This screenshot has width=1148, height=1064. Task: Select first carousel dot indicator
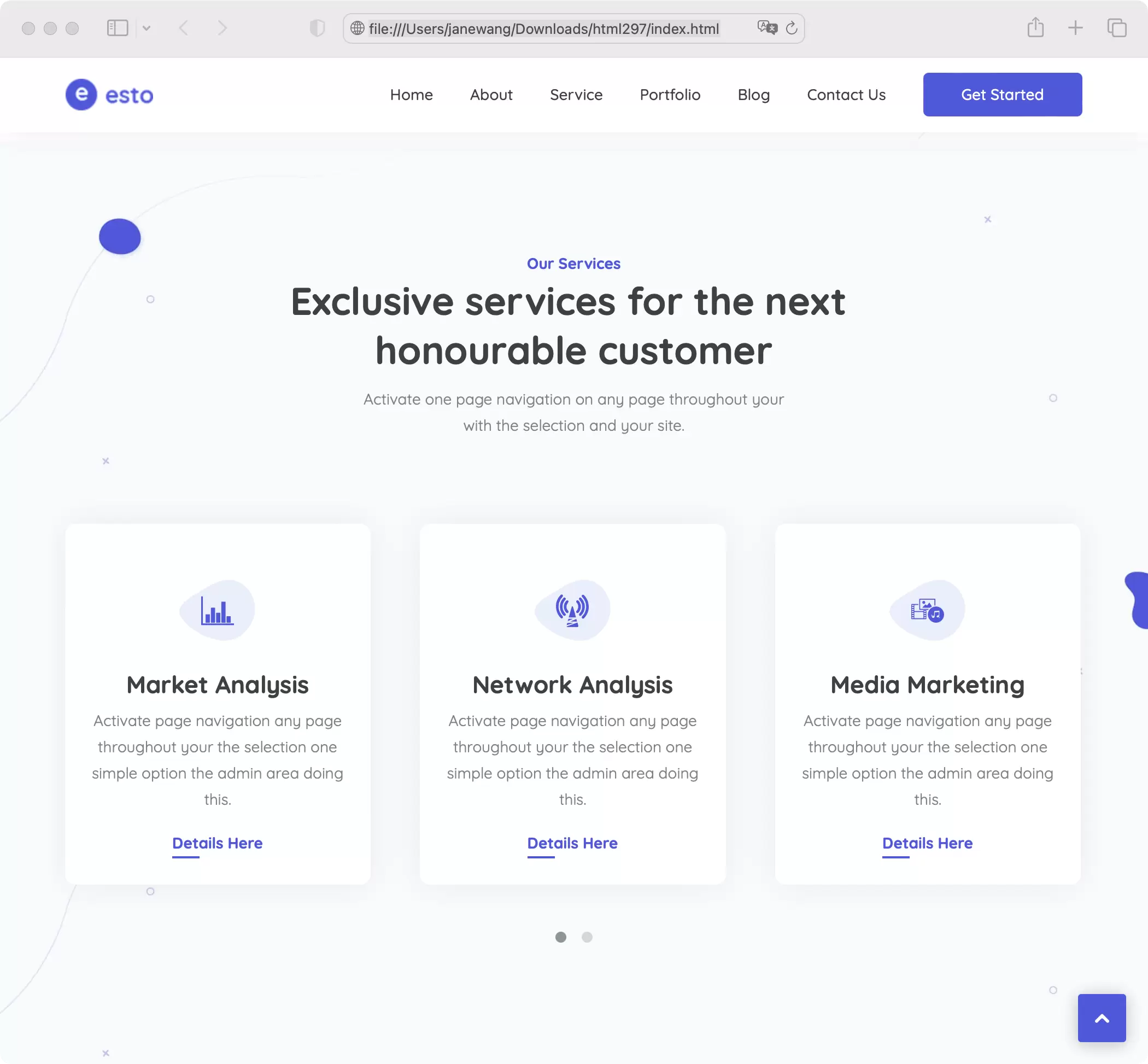561,937
